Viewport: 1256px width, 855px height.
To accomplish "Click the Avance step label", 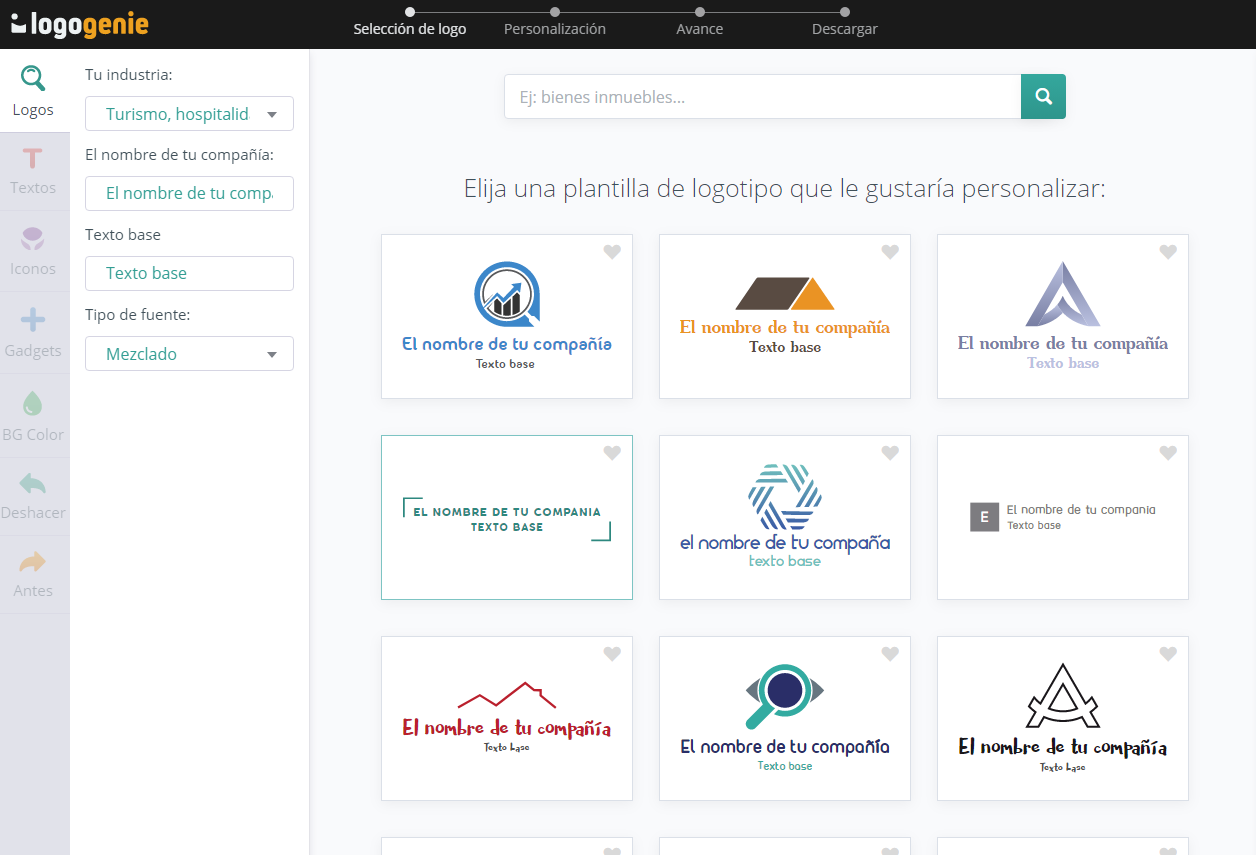I will click(x=699, y=29).
